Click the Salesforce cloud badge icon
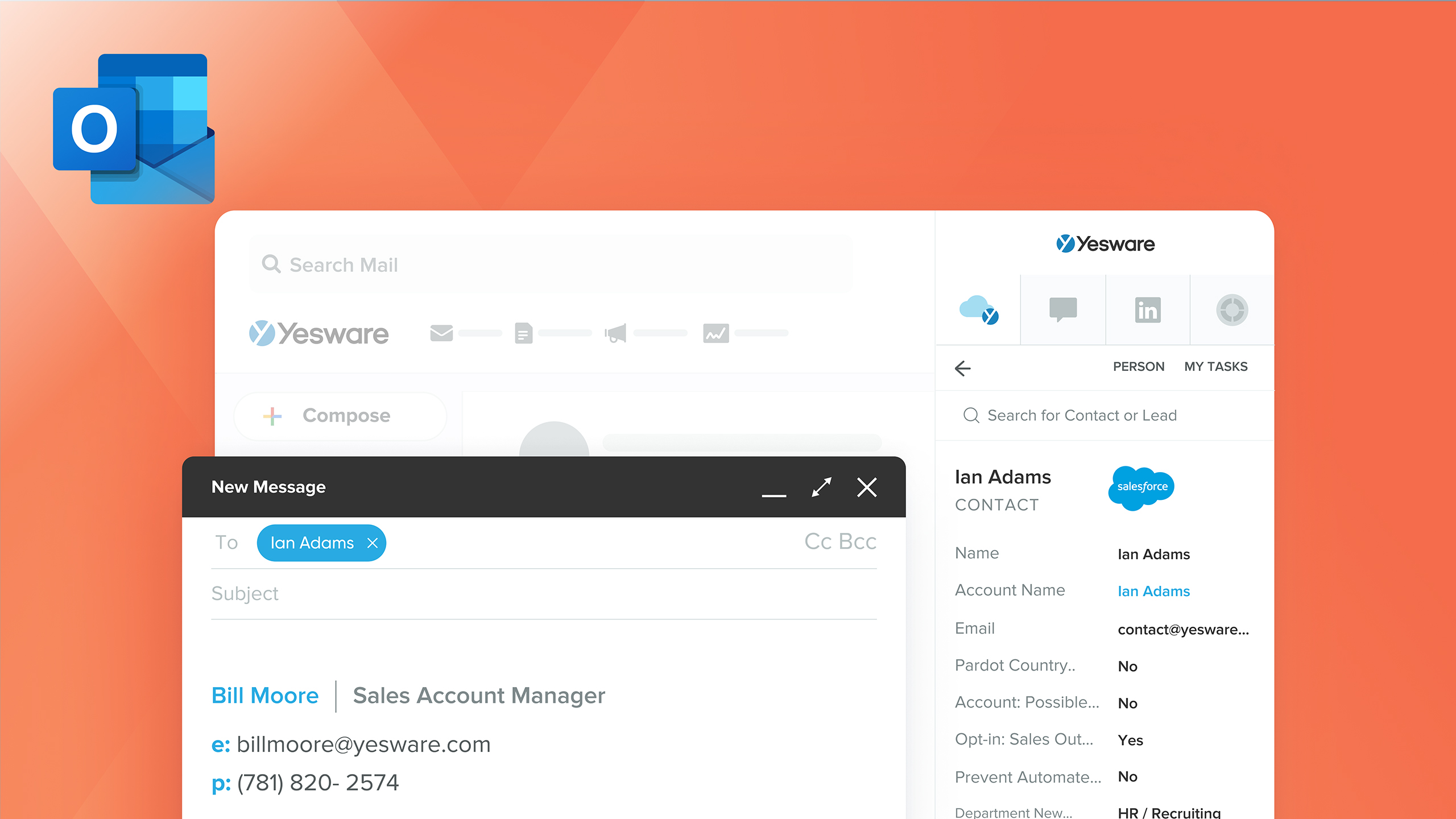This screenshot has height=819, width=1456. pyautogui.click(x=1141, y=487)
